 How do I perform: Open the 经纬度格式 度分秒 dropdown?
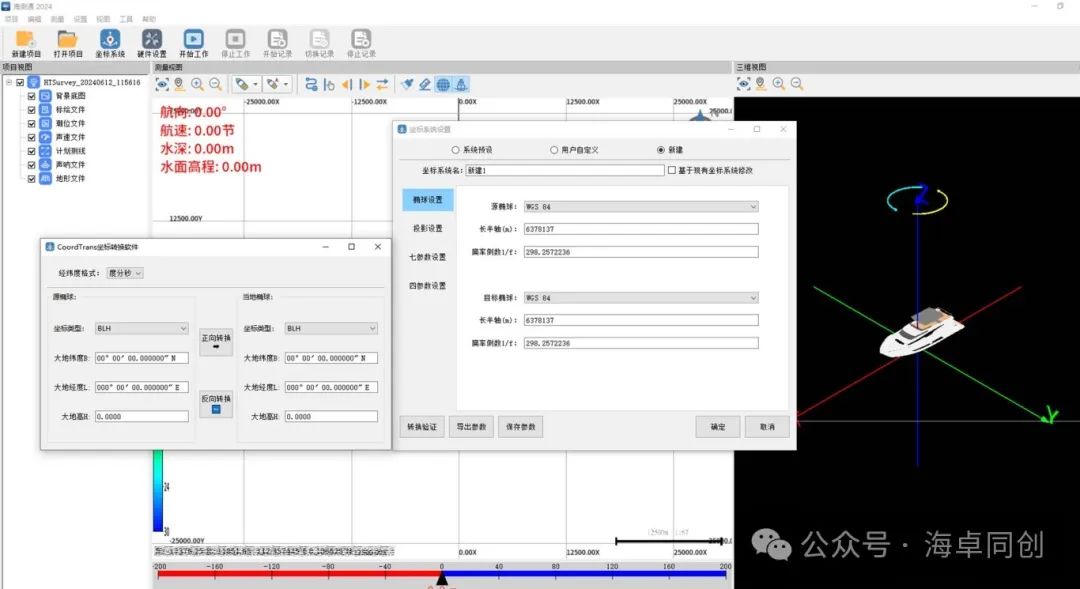point(125,273)
